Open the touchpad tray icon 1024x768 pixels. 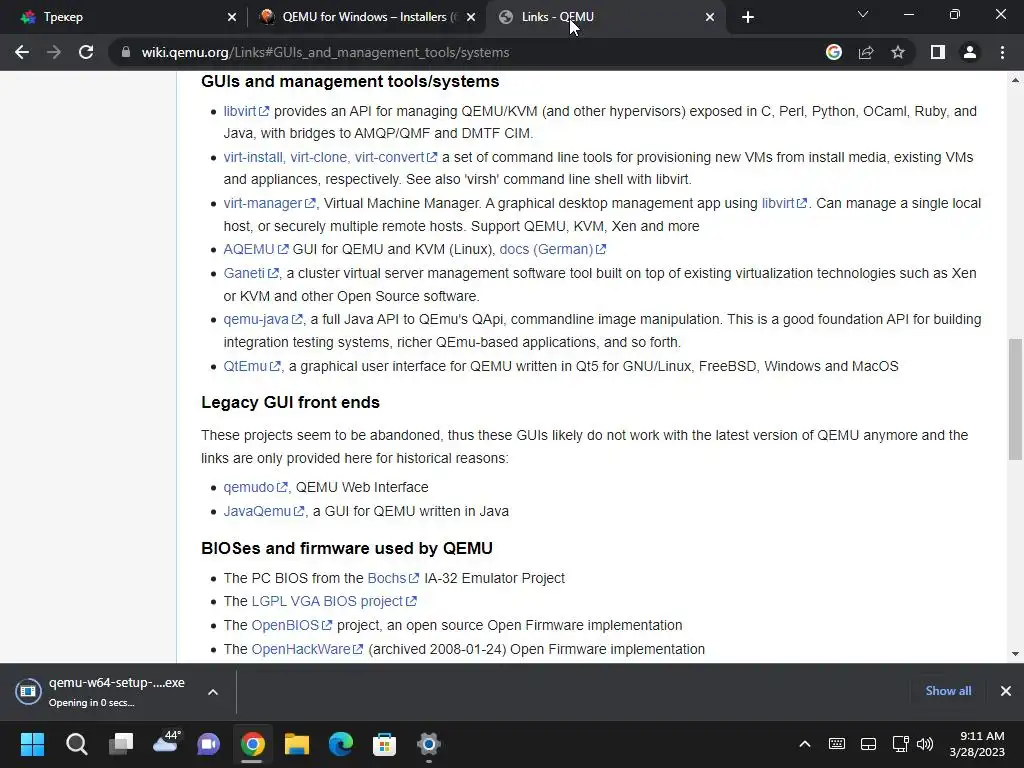pyautogui.click(x=868, y=744)
